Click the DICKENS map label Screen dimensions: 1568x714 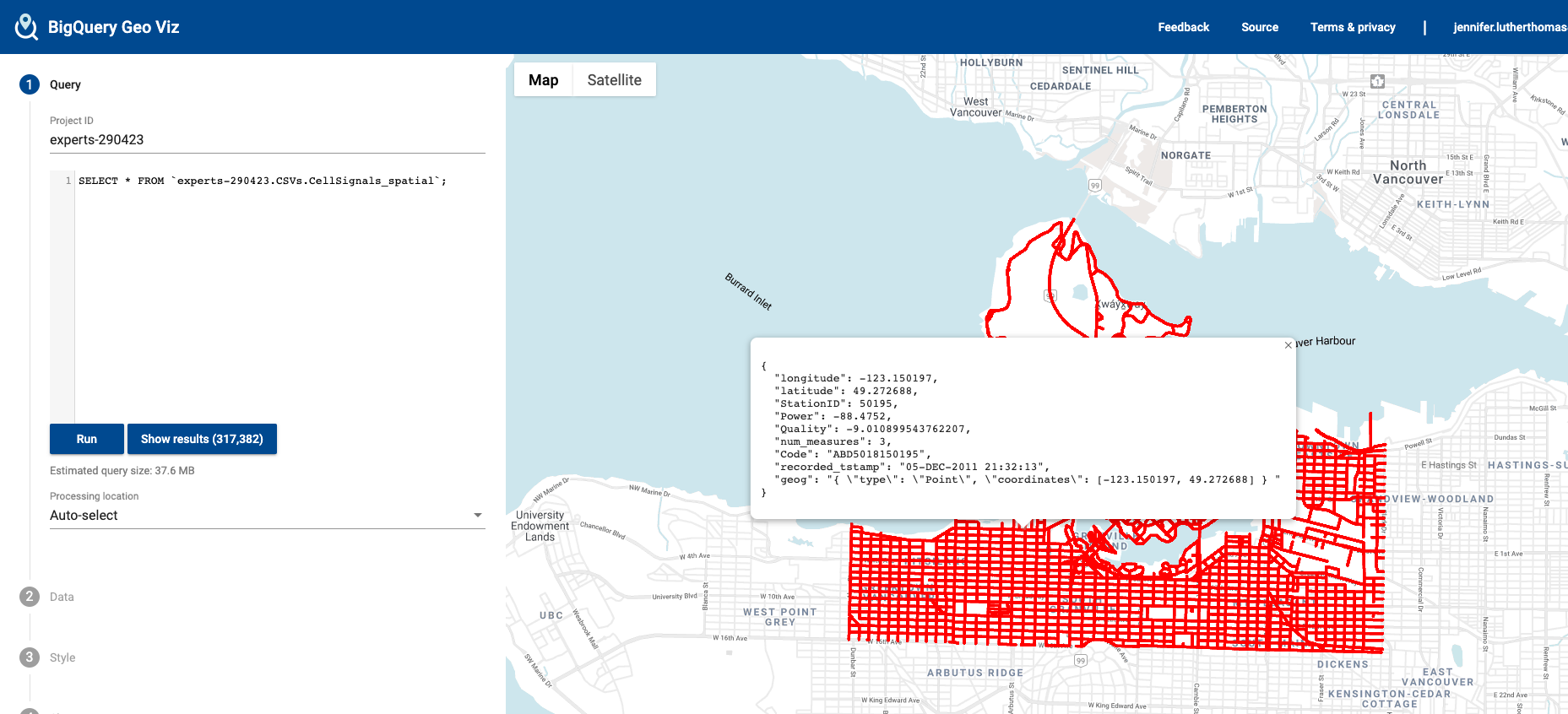[x=1343, y=664]
